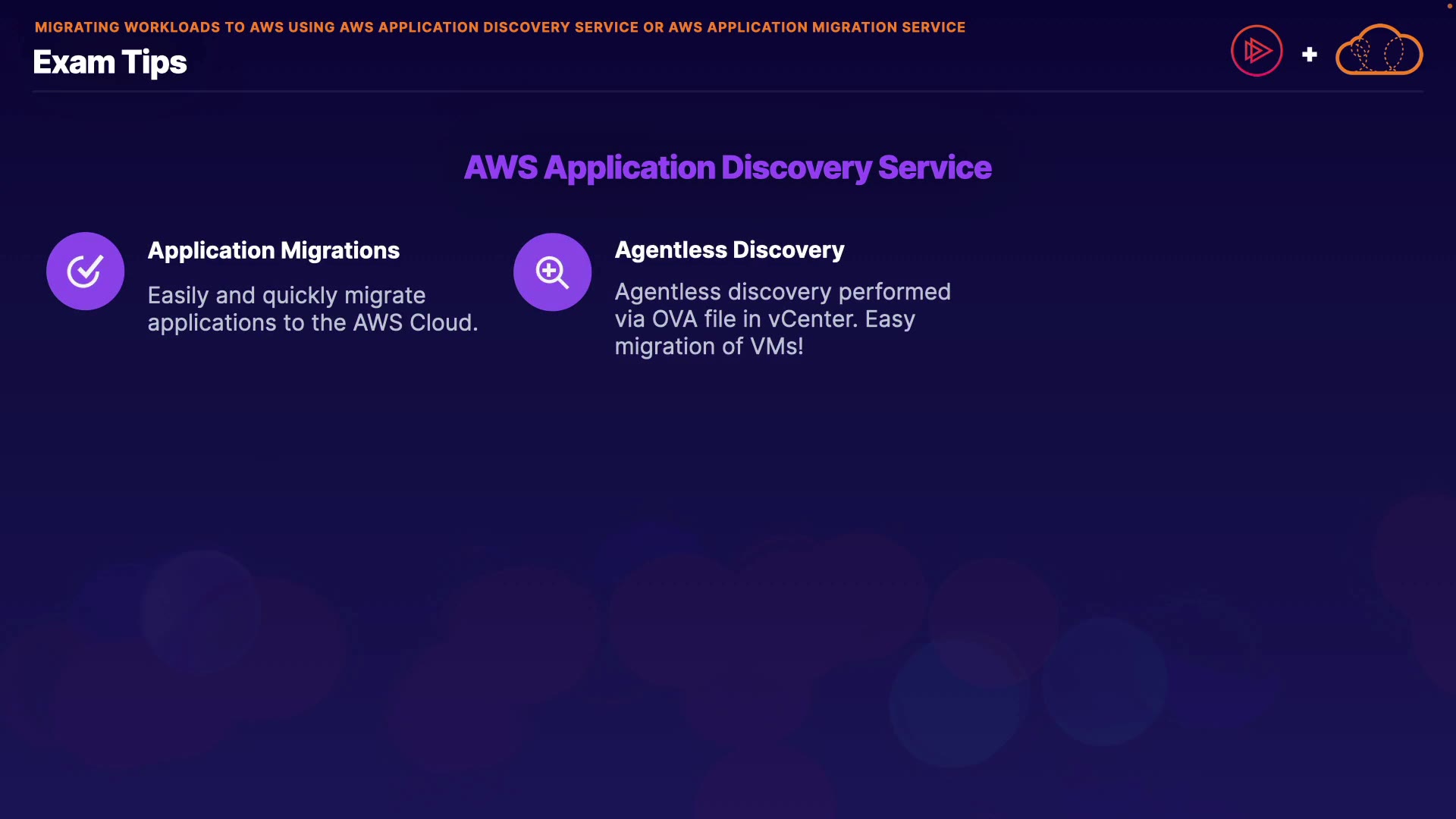Click the 'via OVA file in vCenter' line
Viewport: 1456px width, 819px height.
click(x=764, y=318)
